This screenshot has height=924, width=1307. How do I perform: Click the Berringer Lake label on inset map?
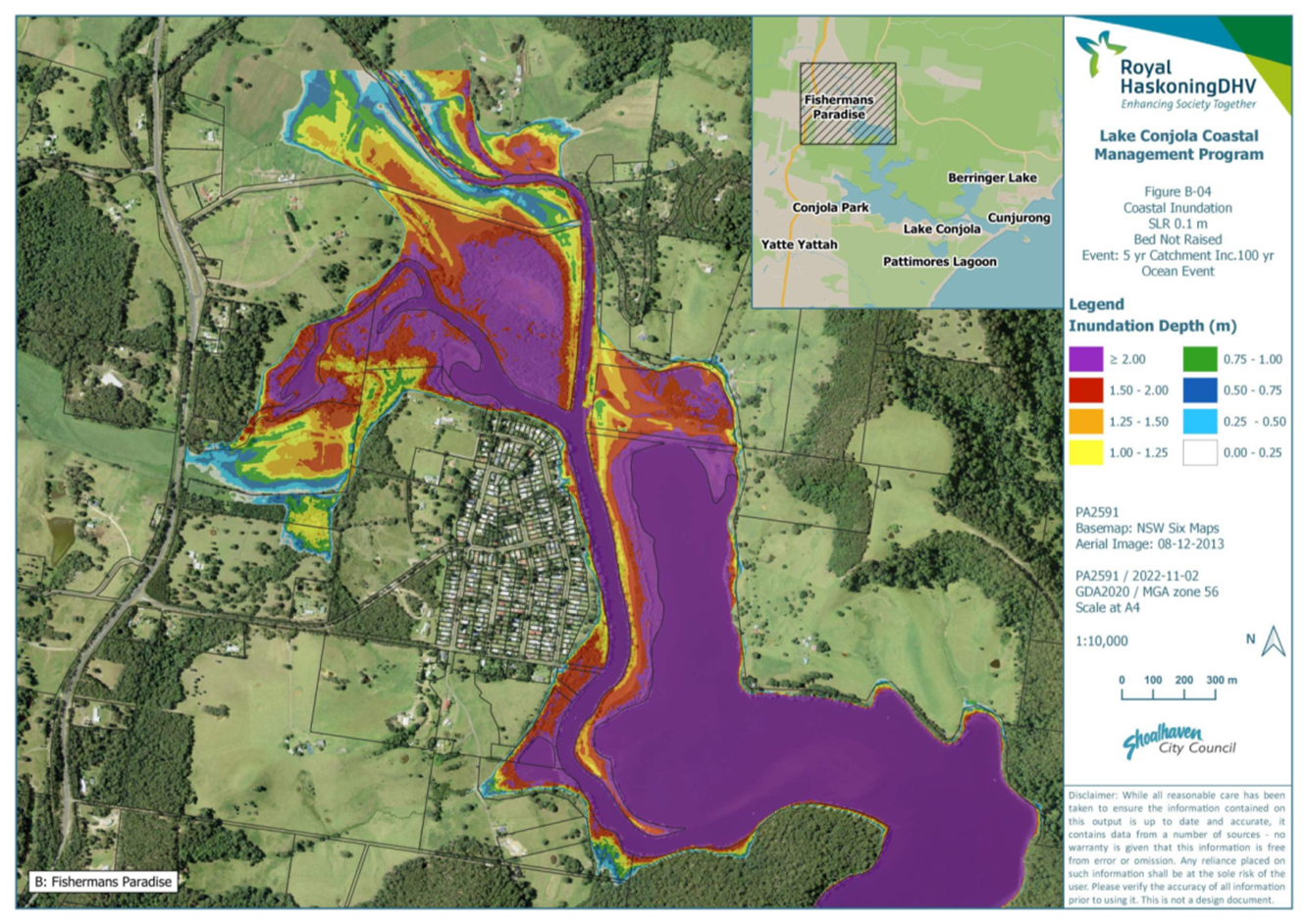pos(991,178)
